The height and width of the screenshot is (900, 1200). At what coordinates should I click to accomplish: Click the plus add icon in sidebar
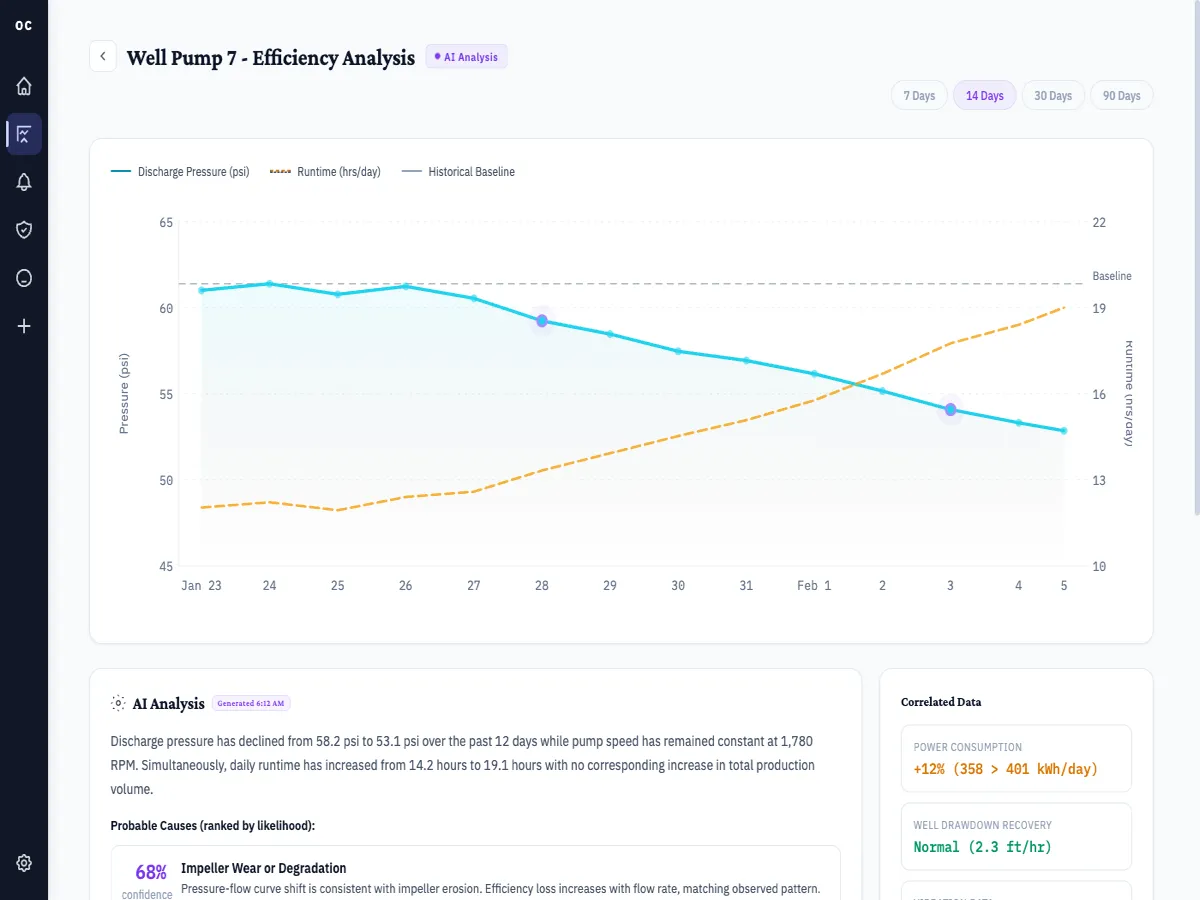pos(24,326)
